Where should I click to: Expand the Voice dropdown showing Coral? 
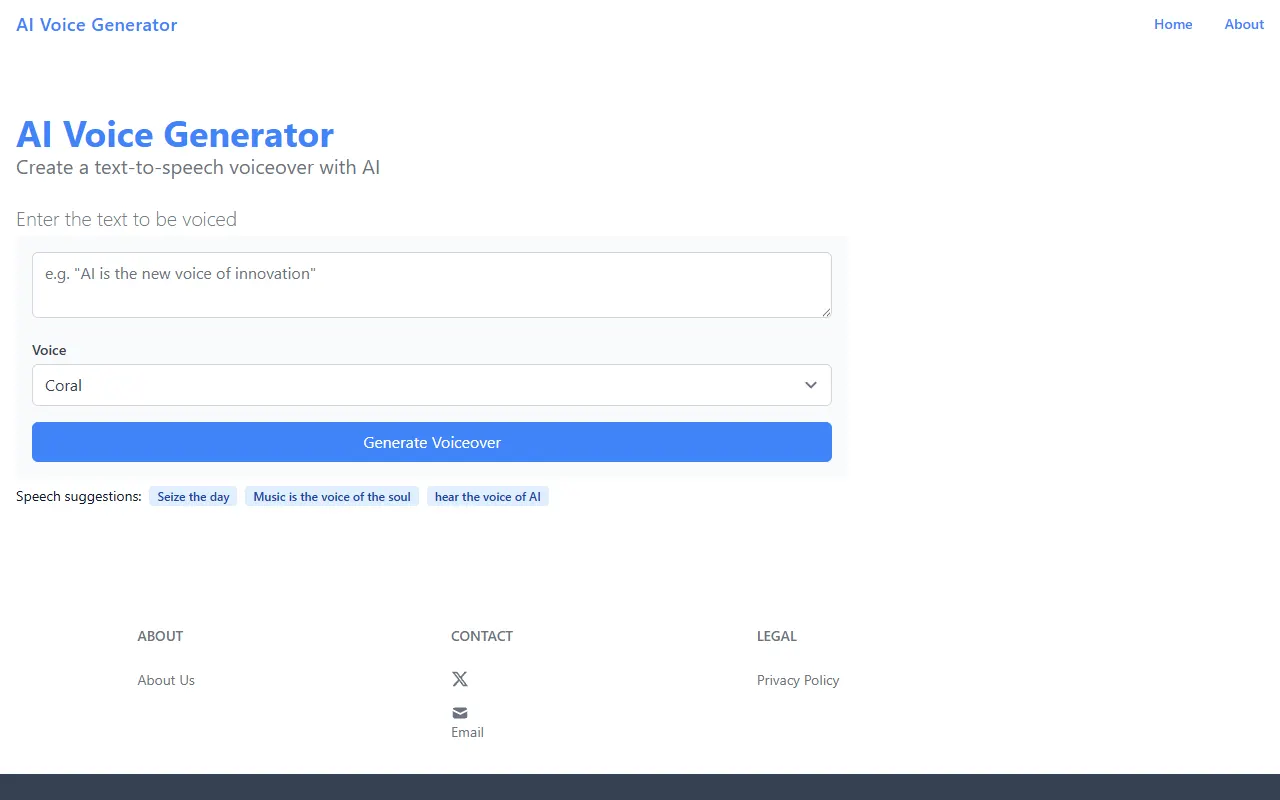(432, 385)
